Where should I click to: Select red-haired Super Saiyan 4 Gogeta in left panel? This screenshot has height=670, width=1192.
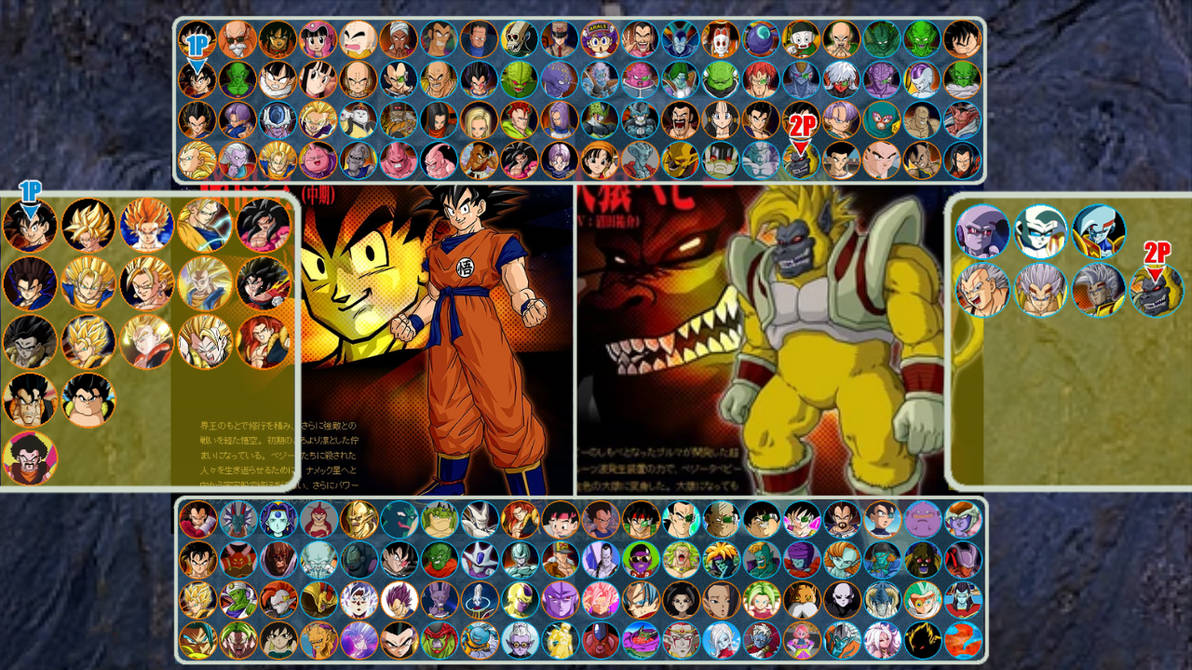(263, 341)
